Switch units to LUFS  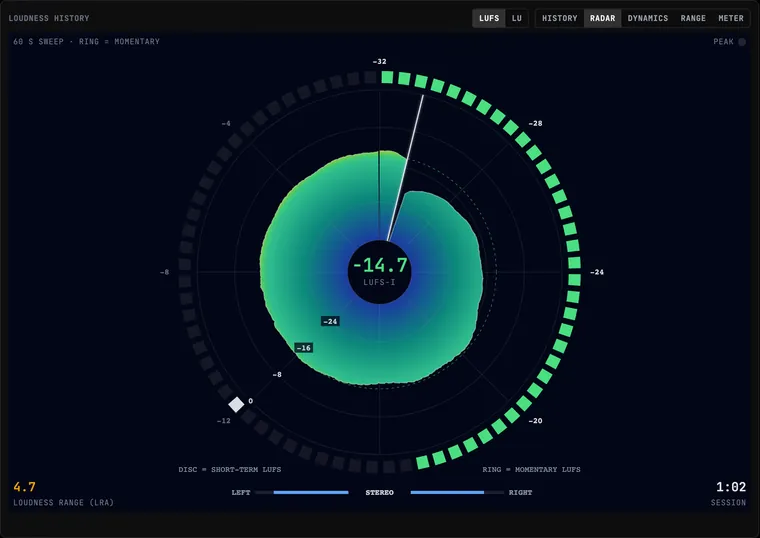pos(489,18)
